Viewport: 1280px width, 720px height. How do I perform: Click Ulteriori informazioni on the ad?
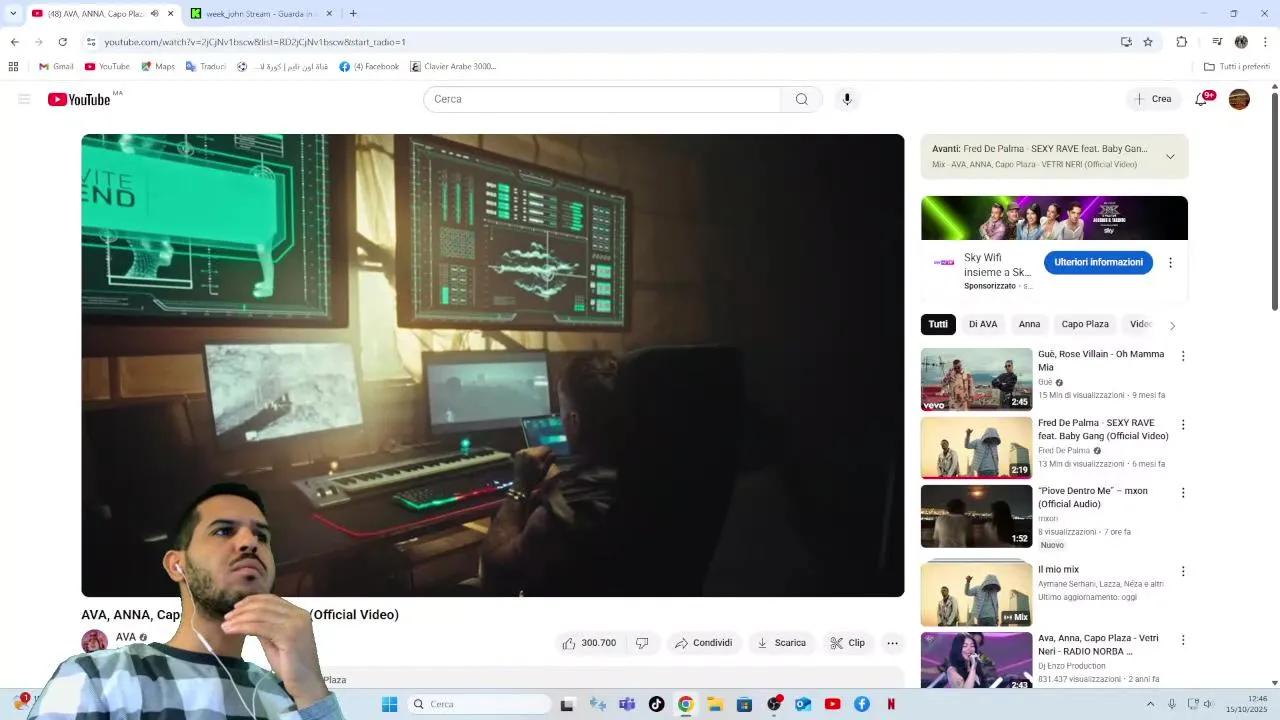coord(1098,262)
